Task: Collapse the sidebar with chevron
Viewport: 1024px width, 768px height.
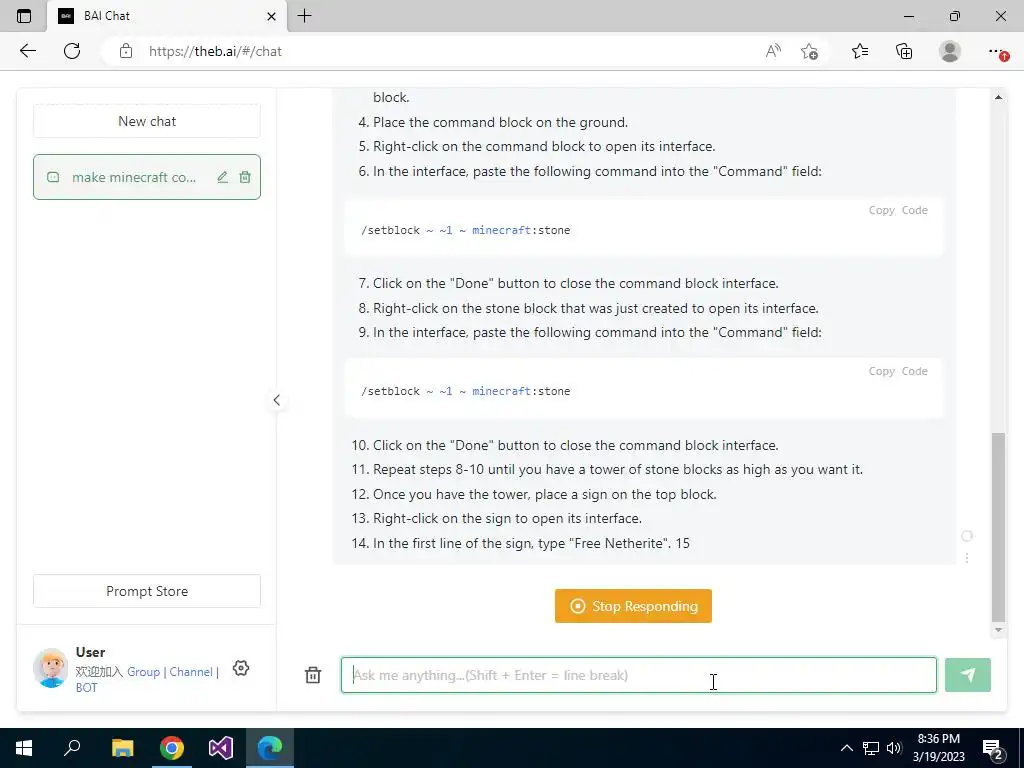Action: tap(277, 400)
